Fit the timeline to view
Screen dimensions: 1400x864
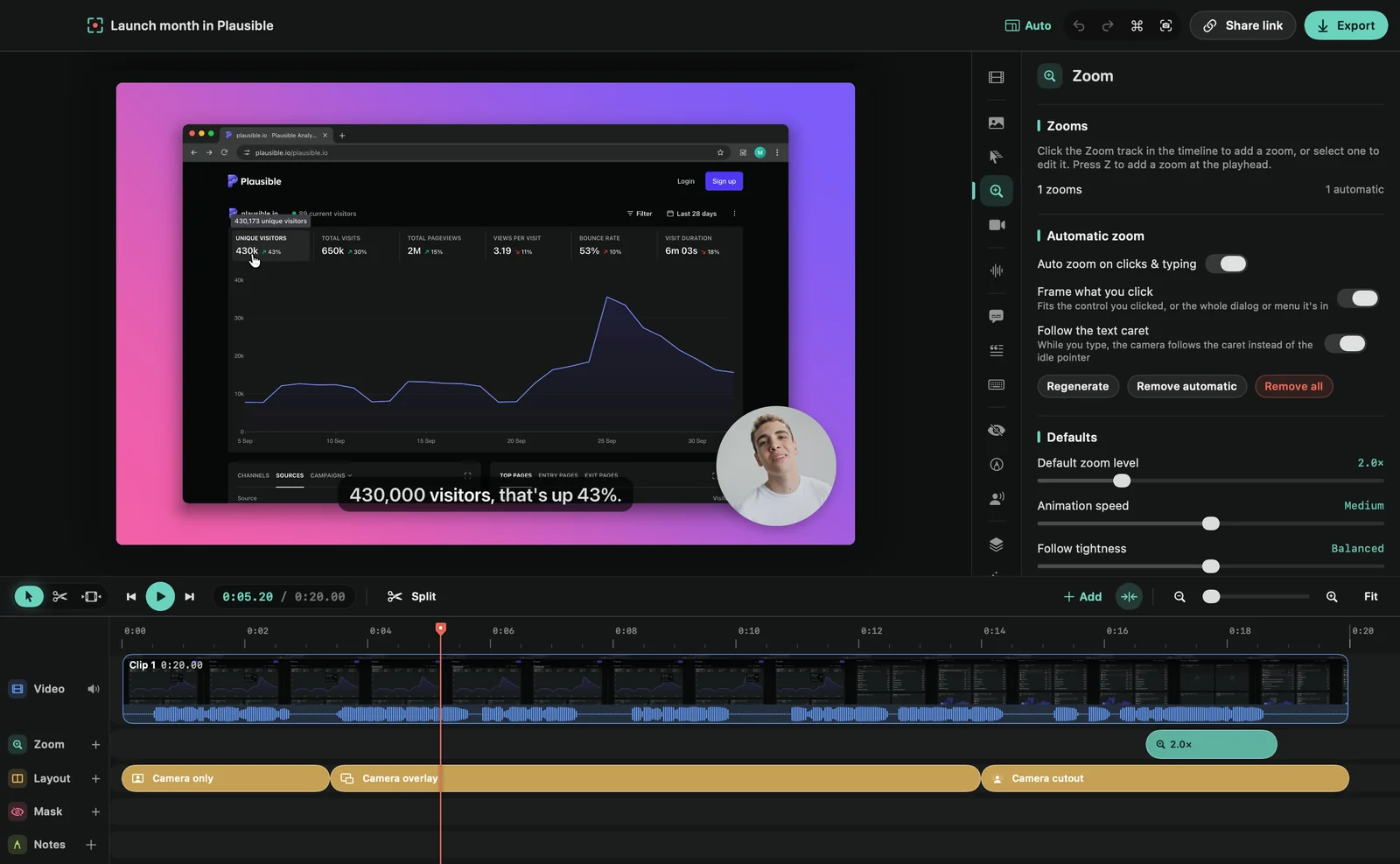(1370, 596)
